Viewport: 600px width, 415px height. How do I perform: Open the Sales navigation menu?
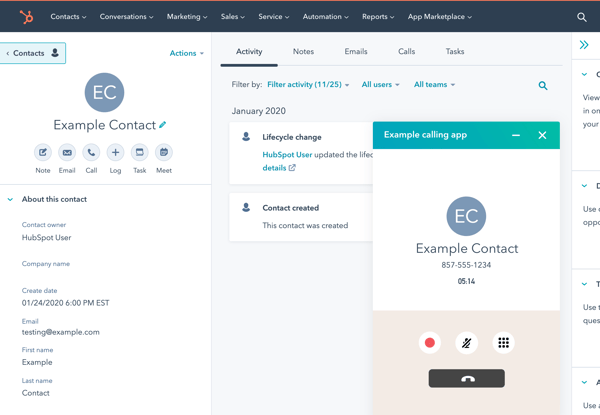[233, 17]
